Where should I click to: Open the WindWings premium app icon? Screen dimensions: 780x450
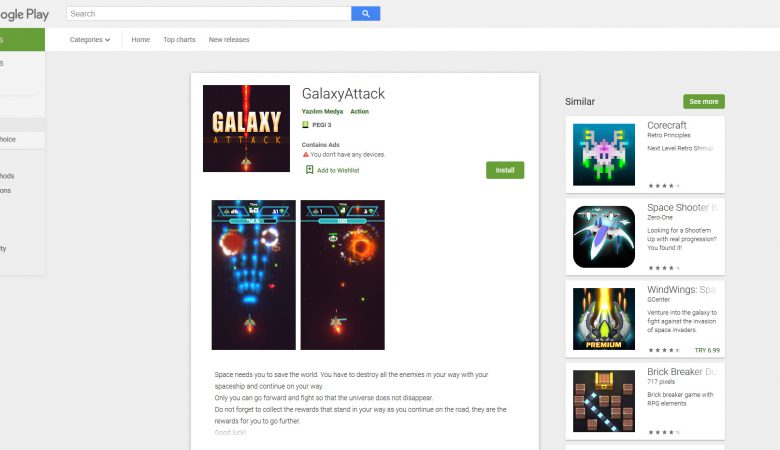[604, 319]
